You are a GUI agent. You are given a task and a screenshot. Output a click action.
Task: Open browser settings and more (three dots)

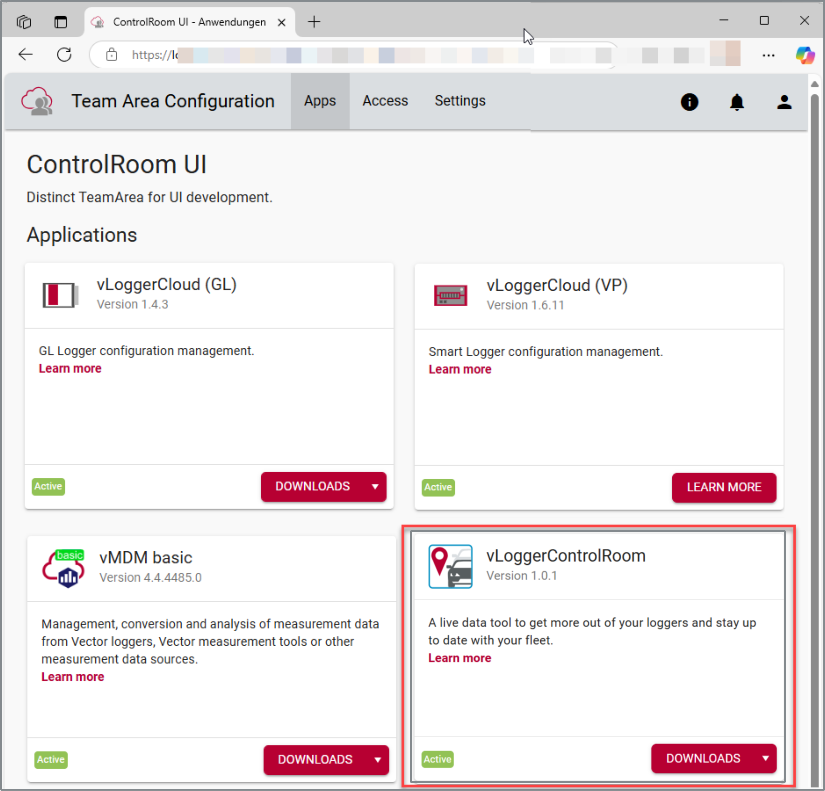(x=768, y=55)
